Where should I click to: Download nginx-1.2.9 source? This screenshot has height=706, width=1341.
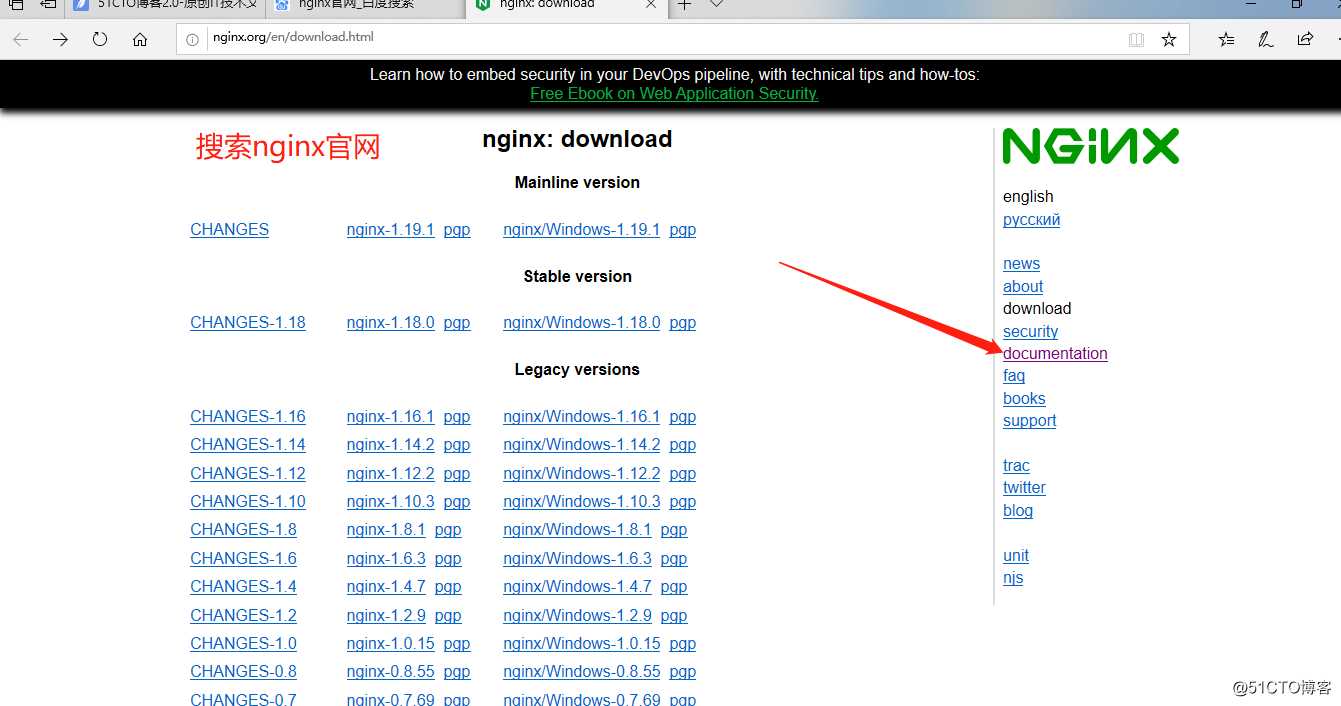tap(386, 615)
